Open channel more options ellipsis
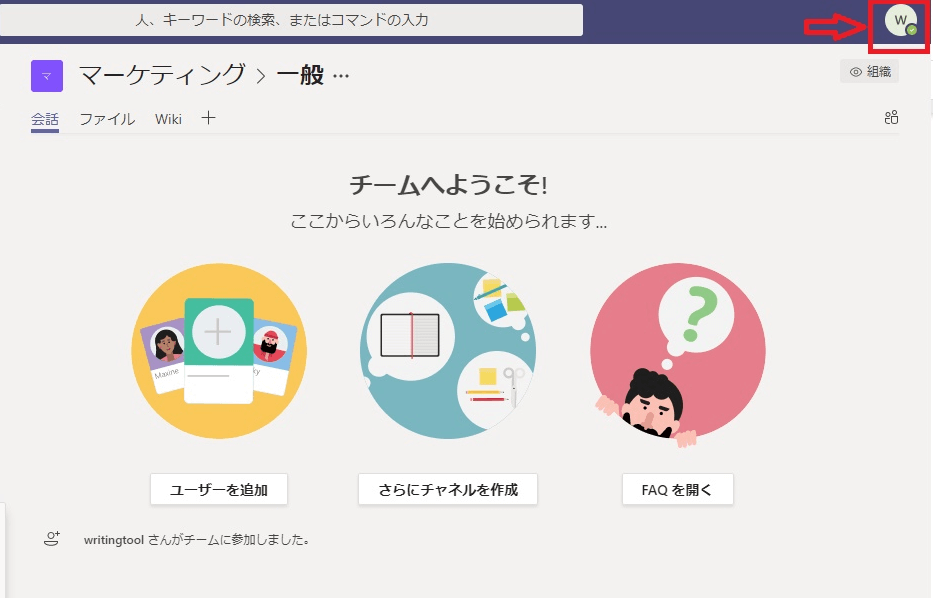The height and width of the screenshot is (598, 933). (x=341, y=75)
